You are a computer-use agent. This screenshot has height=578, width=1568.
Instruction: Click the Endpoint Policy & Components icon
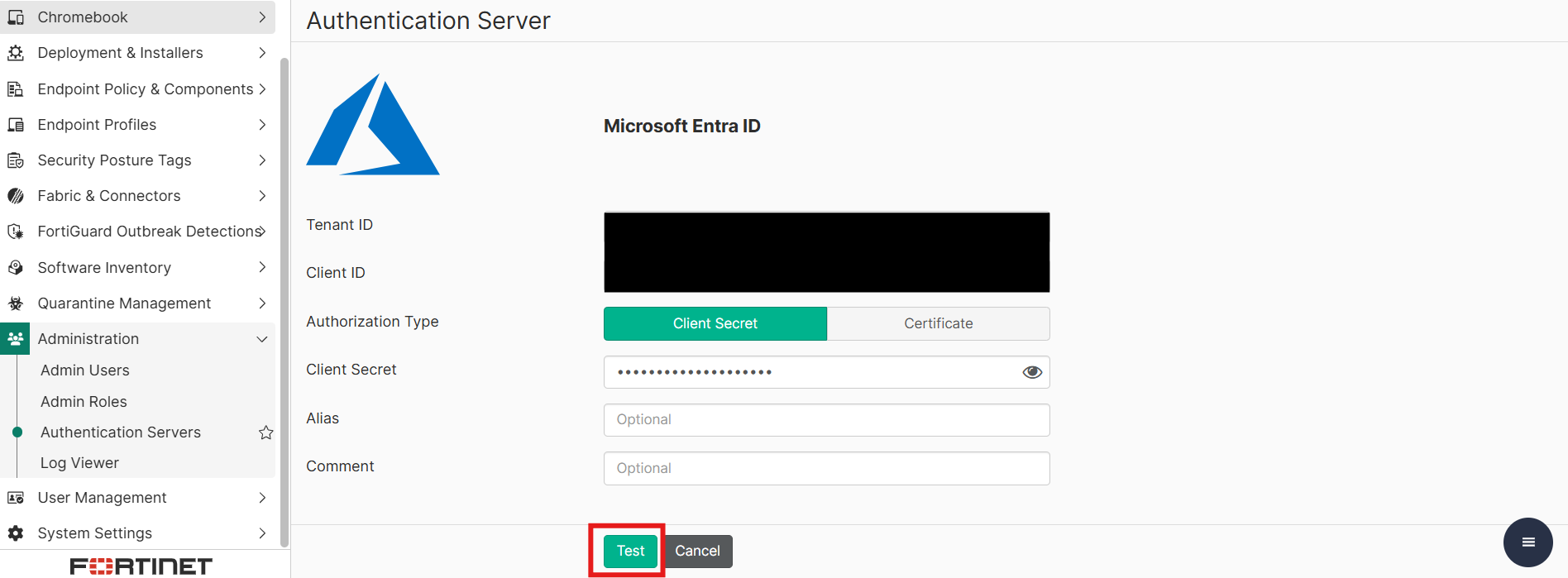pyautogui.click(x=16, y=89)
